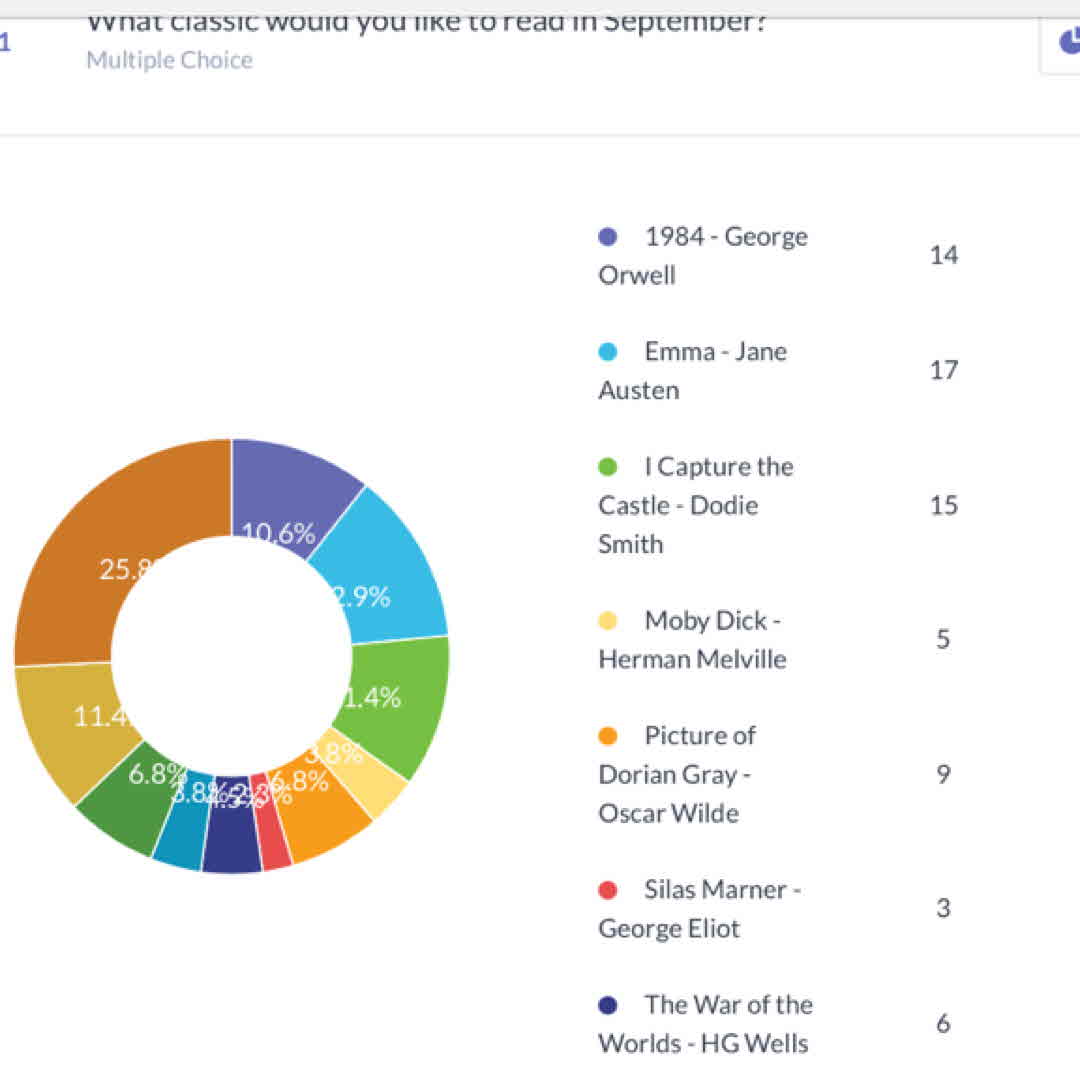This screenshot has height=1080, width=1080.
Task: Click navy dot for The War of the Worlds
Action: (607, 1005)
